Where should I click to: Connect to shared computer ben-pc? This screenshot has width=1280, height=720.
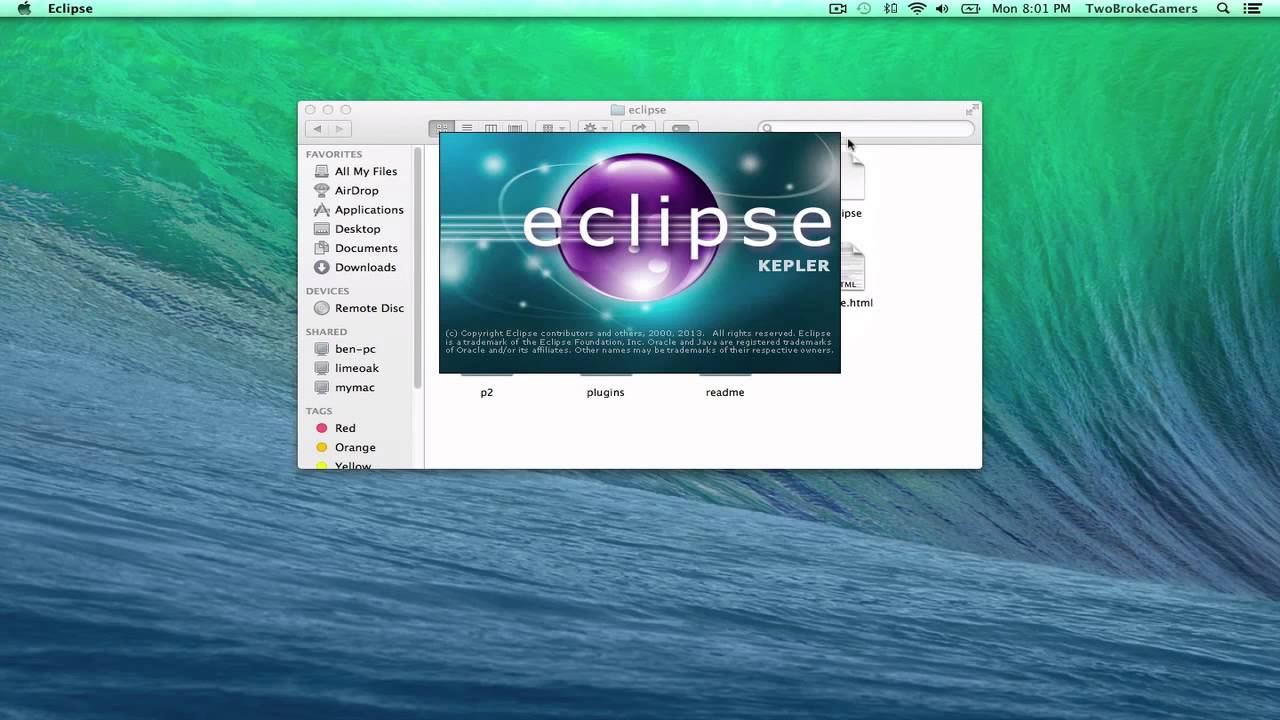345,349
